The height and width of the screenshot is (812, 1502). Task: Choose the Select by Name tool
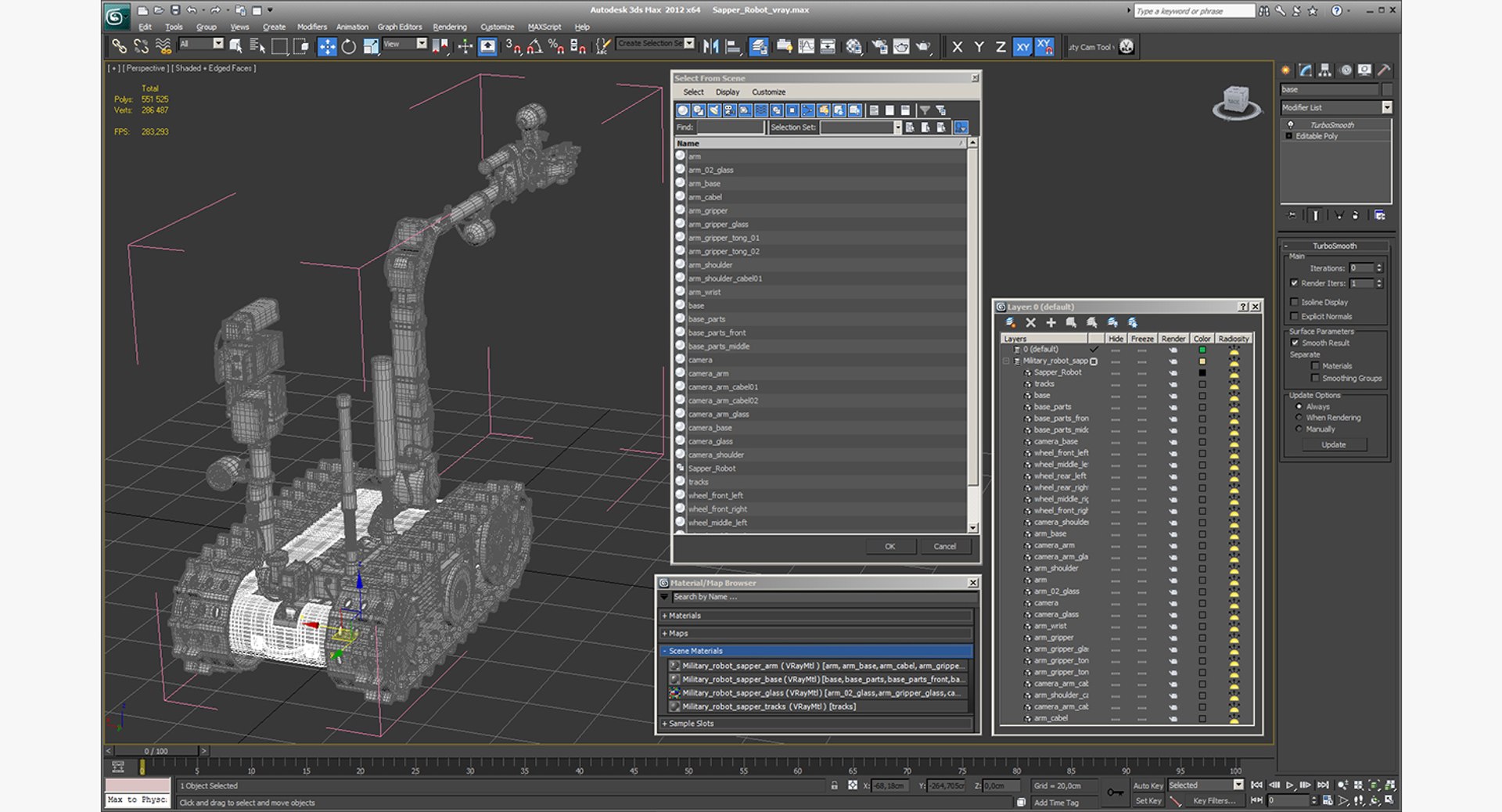click(x=257, y=47)
